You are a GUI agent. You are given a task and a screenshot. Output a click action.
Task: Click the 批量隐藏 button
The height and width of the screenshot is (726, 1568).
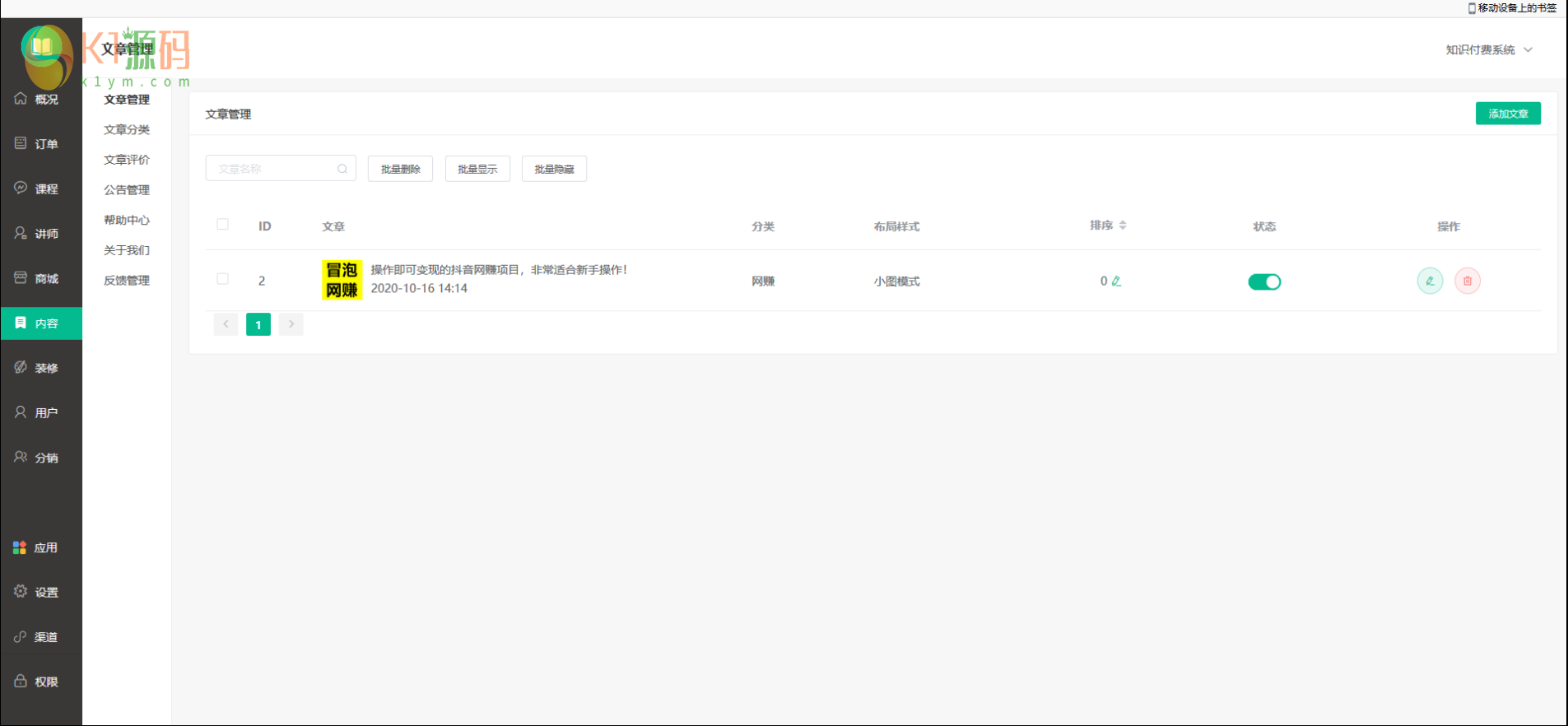click(x=554, y=169)
